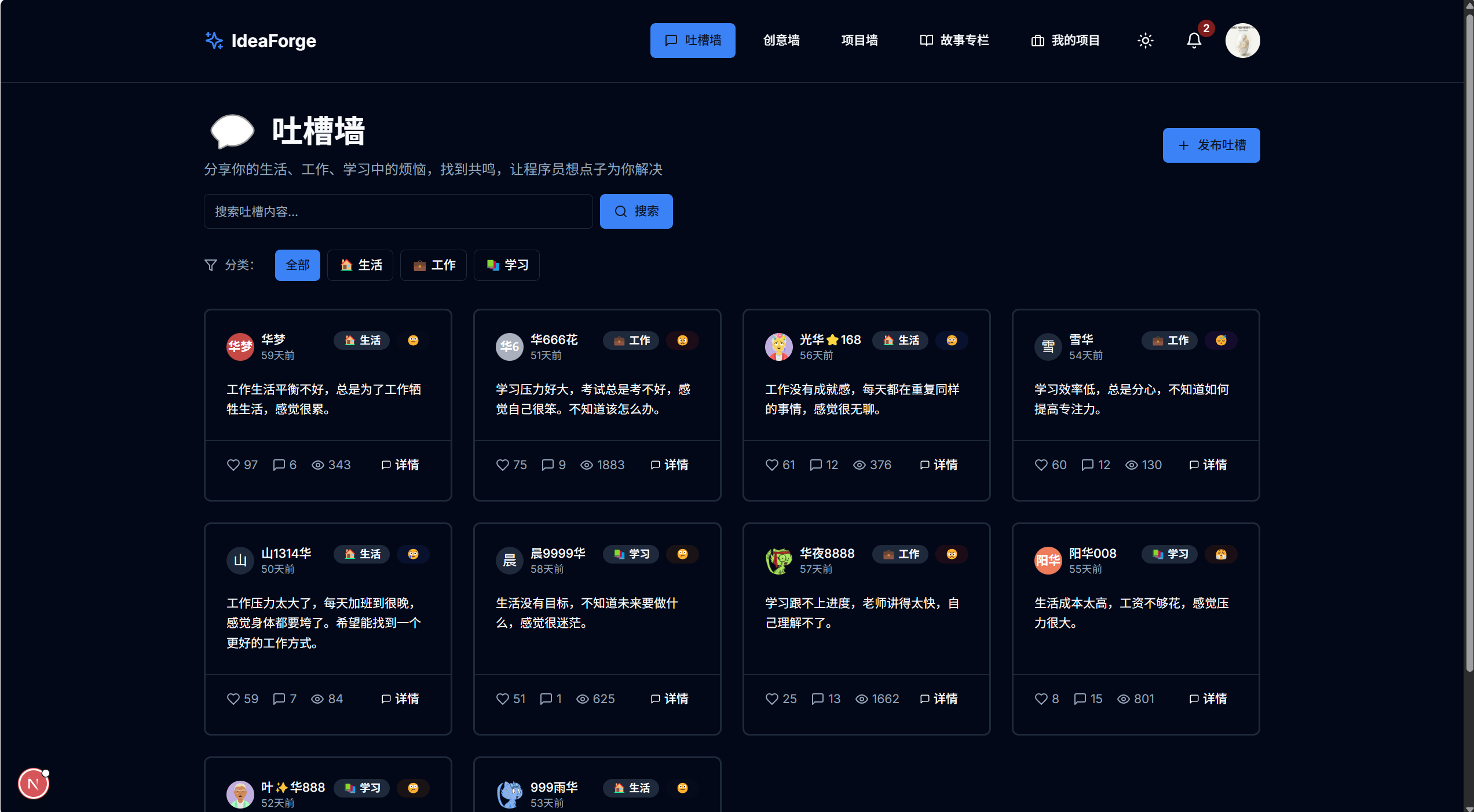Click the IdeaForge sparkle logo icon
1474x812 pixels.
tap(214, 41)
